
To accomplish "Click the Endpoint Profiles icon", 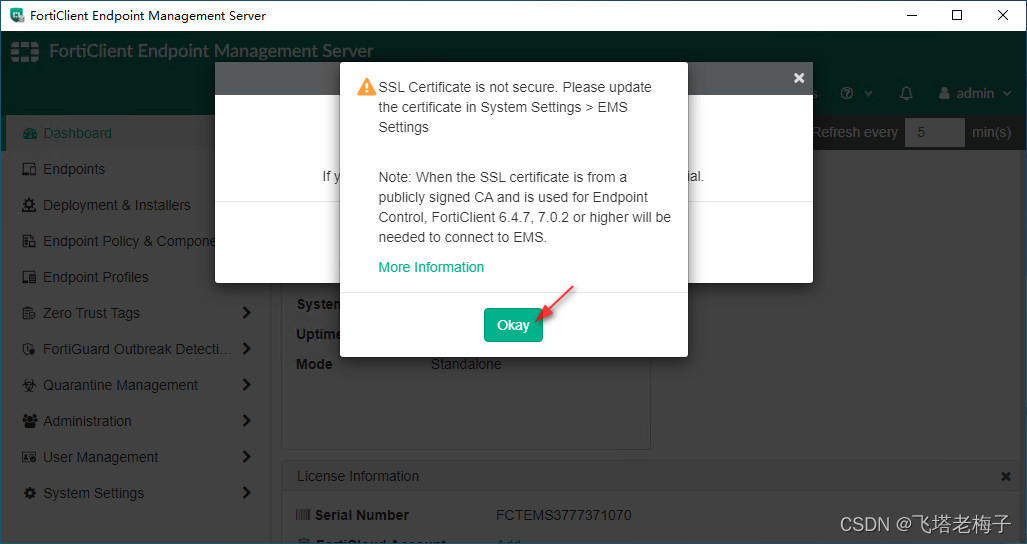I will tap(29, 278).
